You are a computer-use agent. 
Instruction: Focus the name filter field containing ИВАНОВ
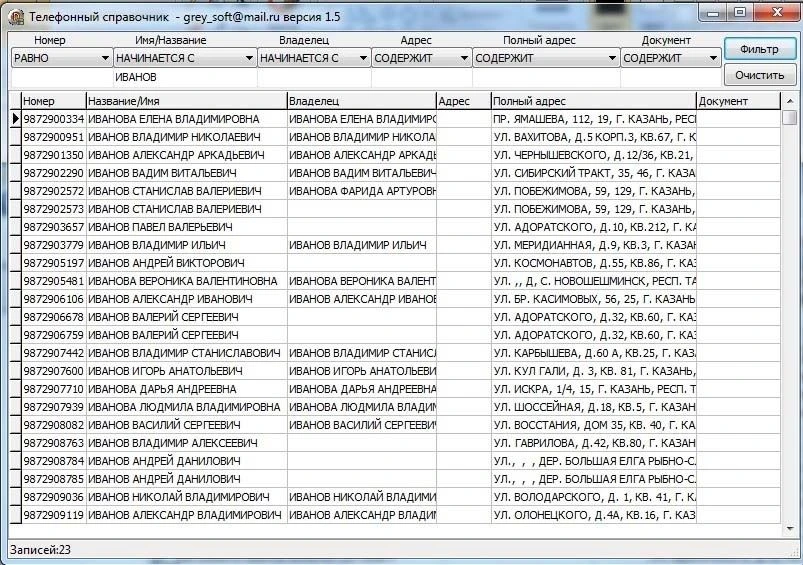click(185, 77)
